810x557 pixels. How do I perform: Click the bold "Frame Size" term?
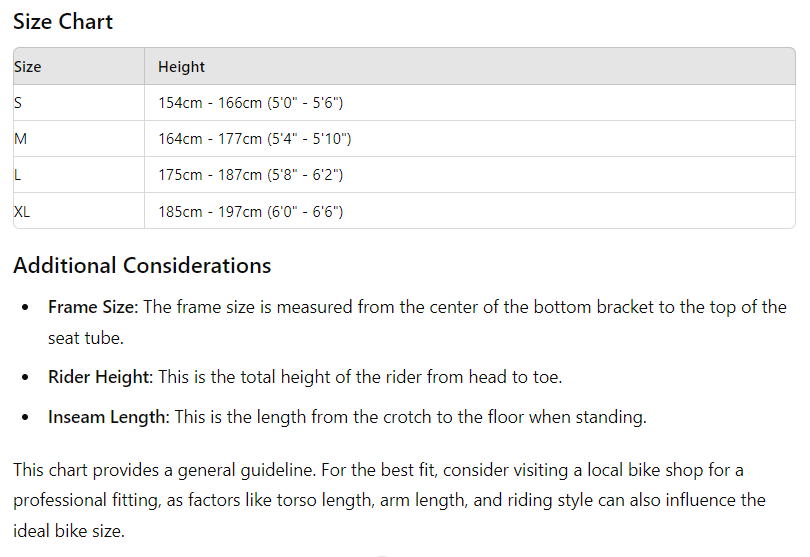[x=91, y=307]
